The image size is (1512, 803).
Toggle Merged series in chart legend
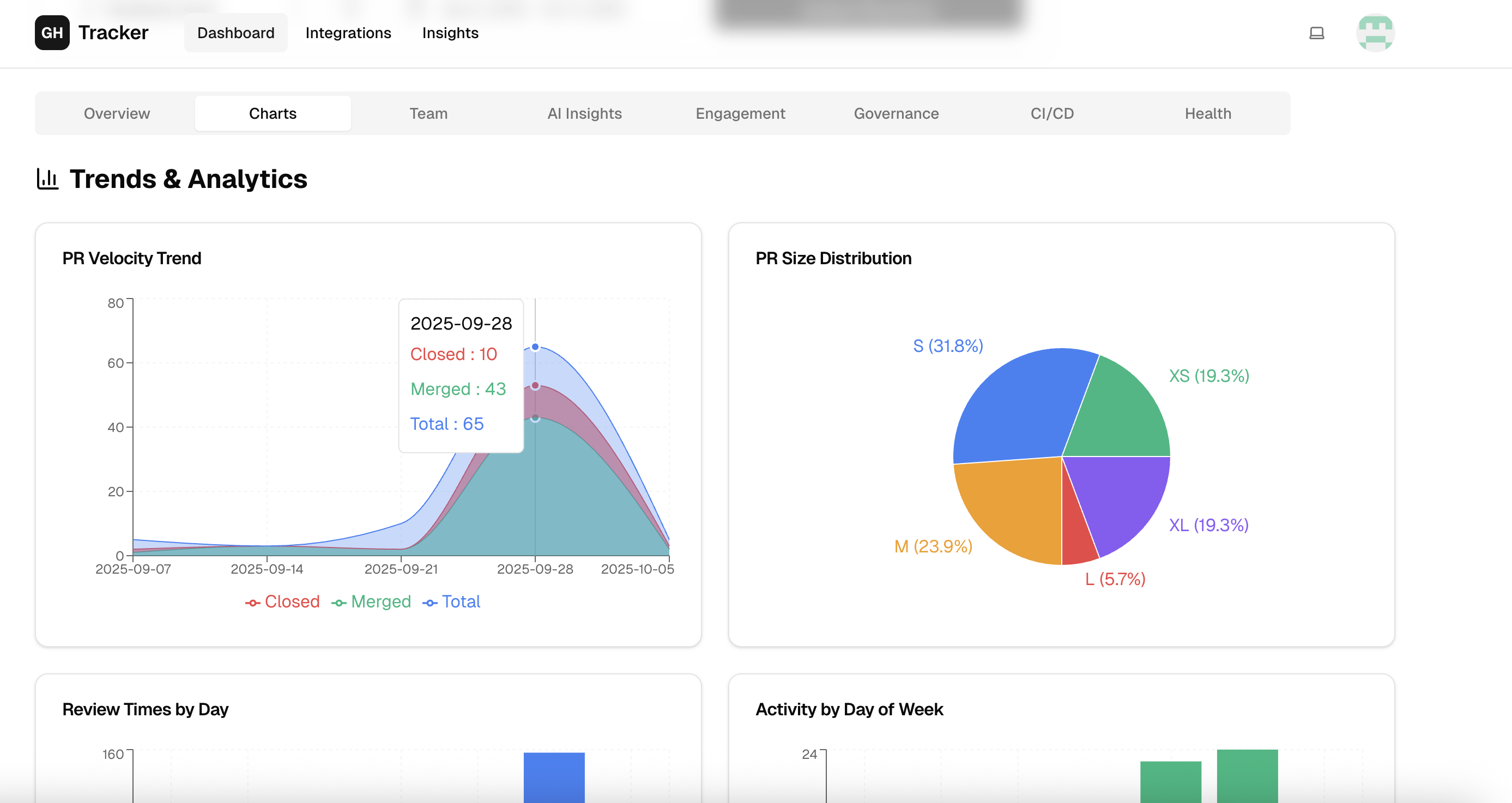(x=380, y=602)
